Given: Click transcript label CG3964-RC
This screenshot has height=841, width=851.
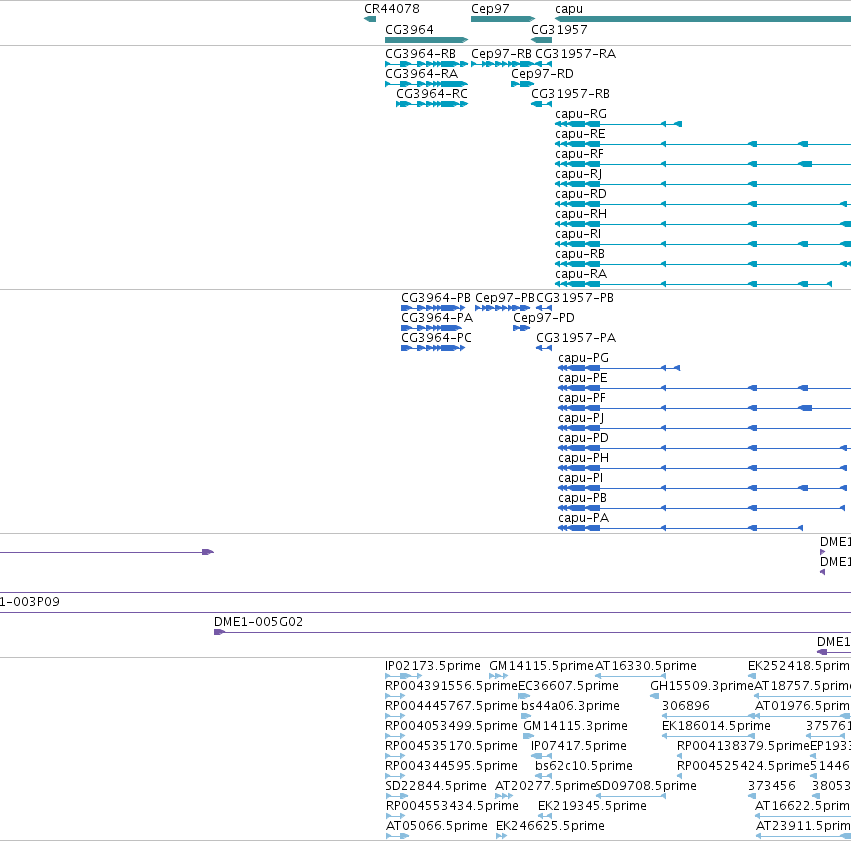Looking at the screenshot, I should [x=431, y=94].
